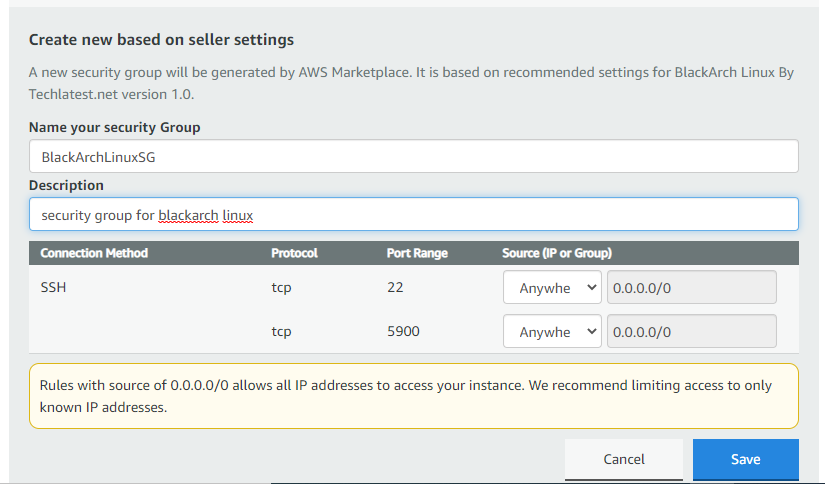Click the Source (IP or Group) header
The image size is (825, 484).
[x=557, y=253]
